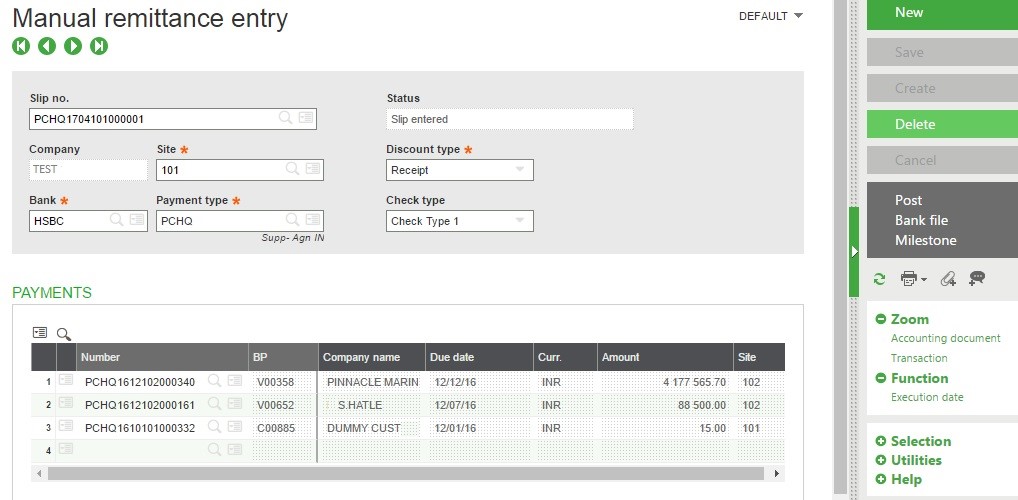Screen dimensions: 1018x500
Task: Open Site field selection list icon
Action: (x=313, y=169)
